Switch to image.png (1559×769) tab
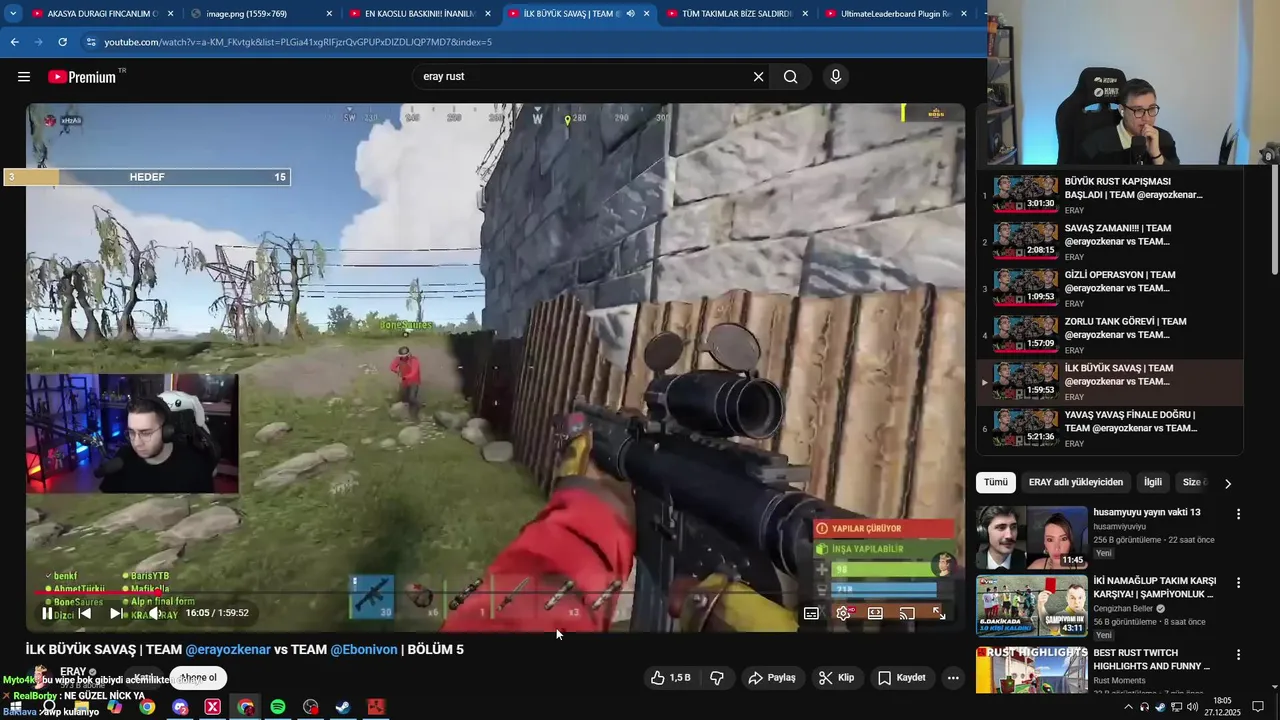This screenshot has width=1280, height=720. 260,14
